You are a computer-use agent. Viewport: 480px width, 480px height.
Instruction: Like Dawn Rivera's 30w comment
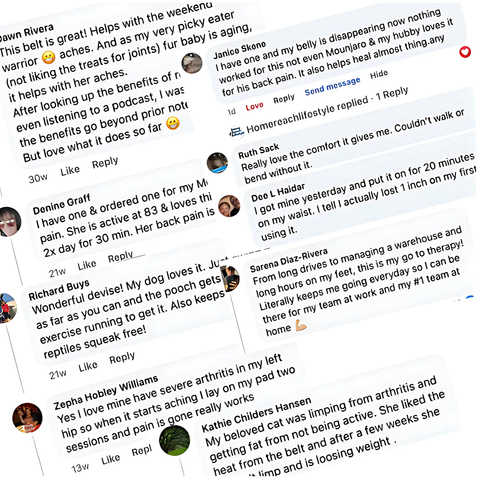[x=70, y=171]
